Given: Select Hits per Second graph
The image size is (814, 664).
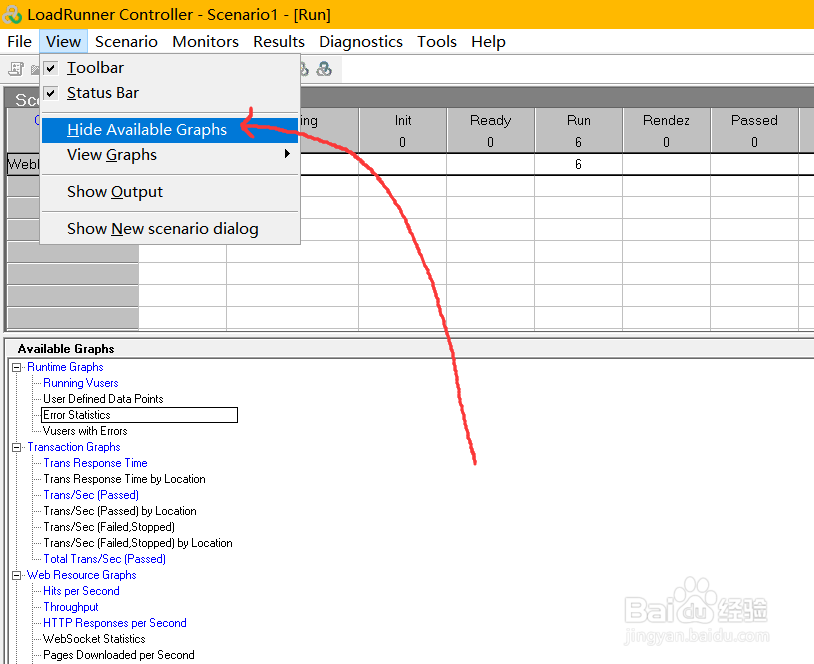Looking at the screenshot, I should point(81,591).
